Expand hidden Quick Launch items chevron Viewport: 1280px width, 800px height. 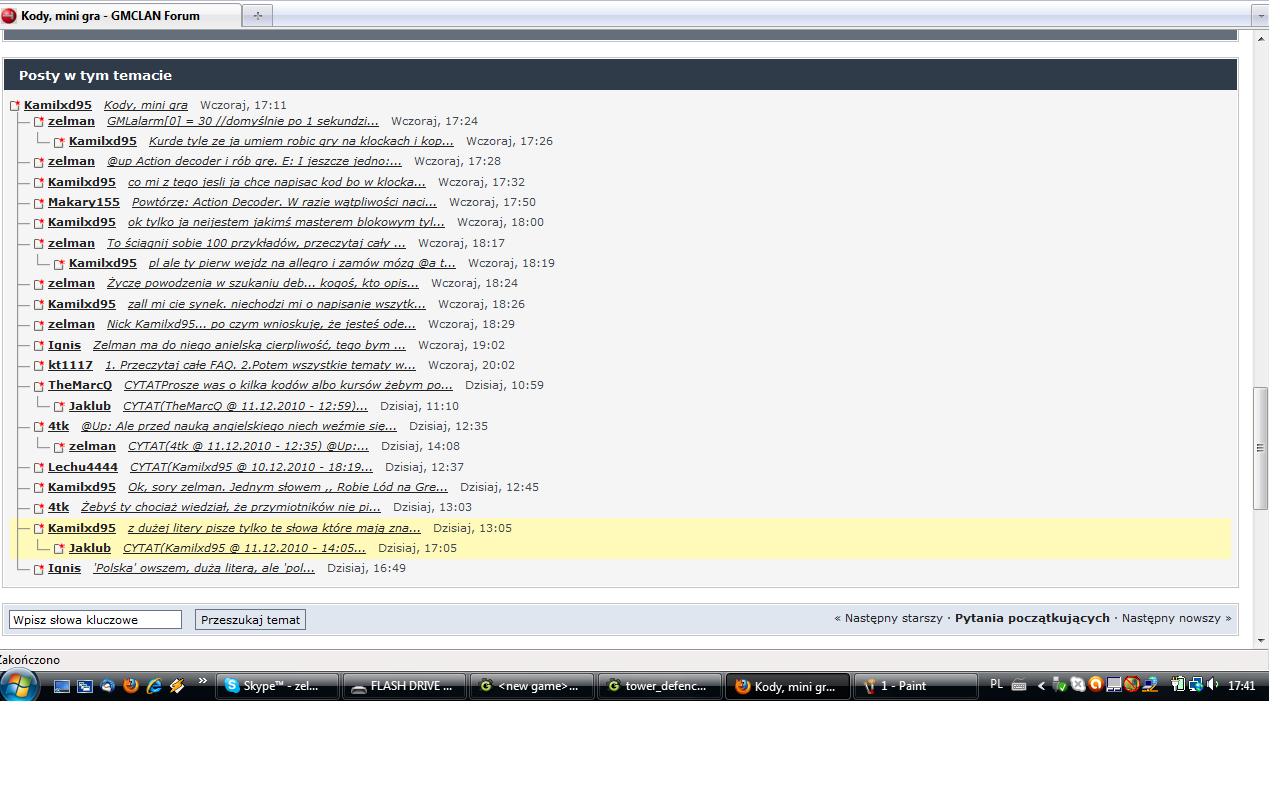point(203,682)
